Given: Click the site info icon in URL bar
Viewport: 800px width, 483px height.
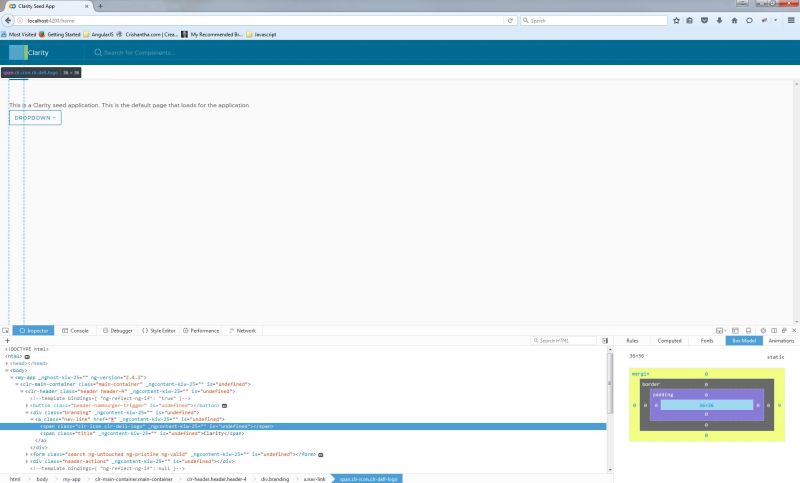Looking at the screenshot, I should pyautogui.click(x=20, y=20).
